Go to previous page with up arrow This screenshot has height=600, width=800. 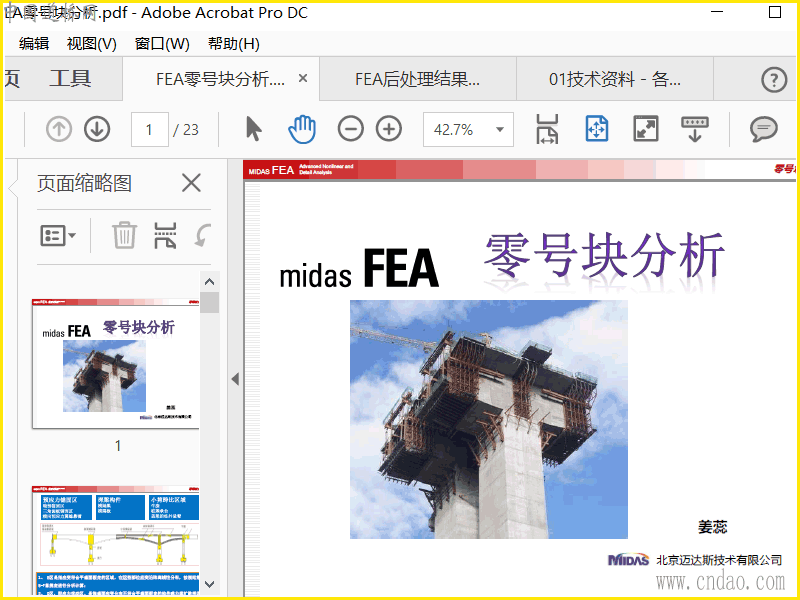59,129
